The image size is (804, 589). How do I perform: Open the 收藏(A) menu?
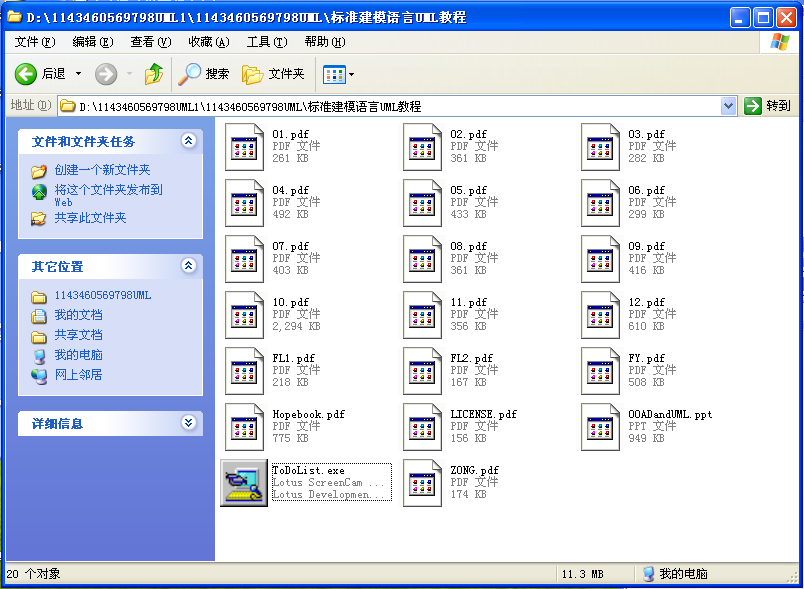209,42
